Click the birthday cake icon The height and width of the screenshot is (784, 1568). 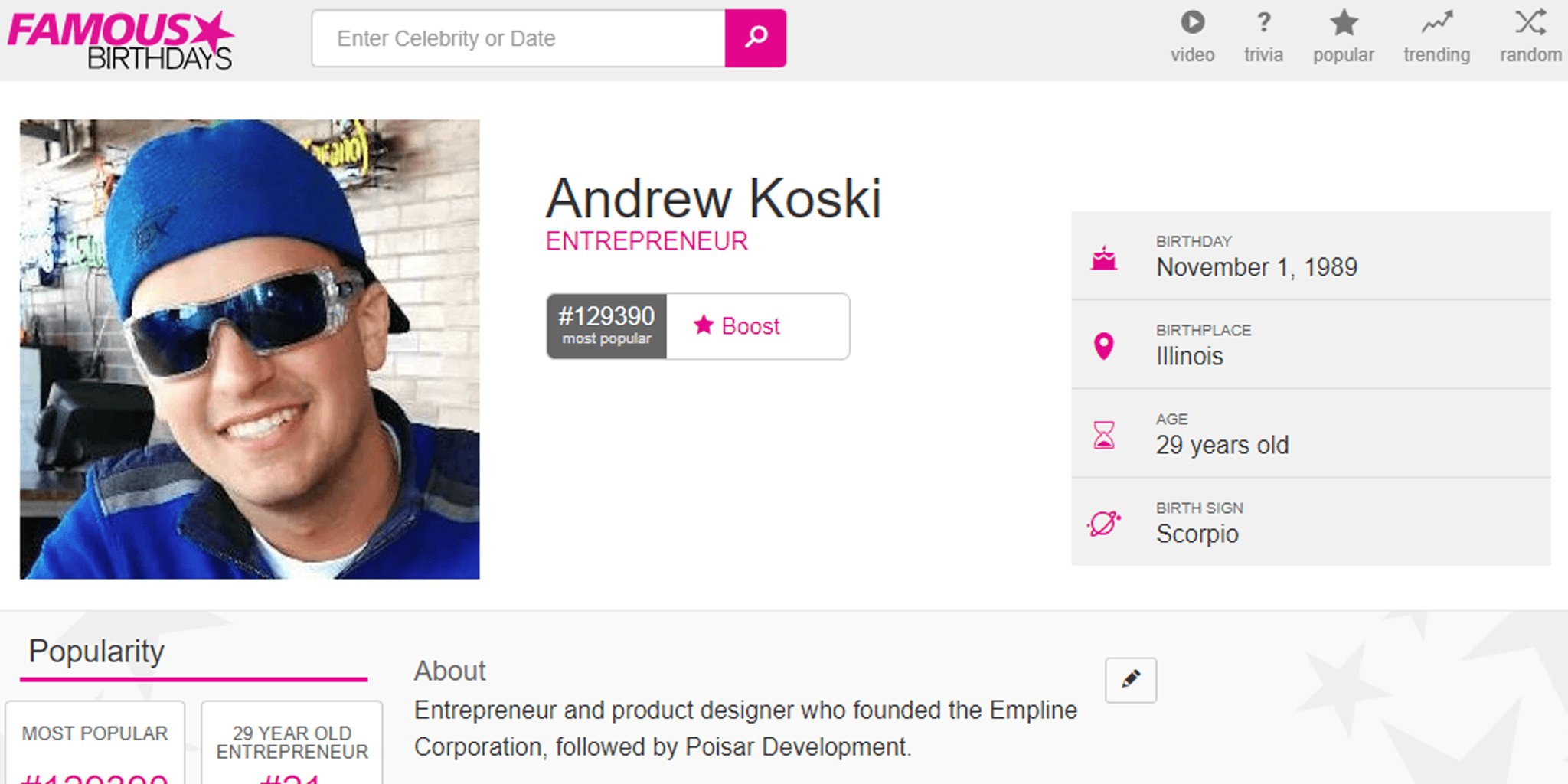tap(1103, 258)
